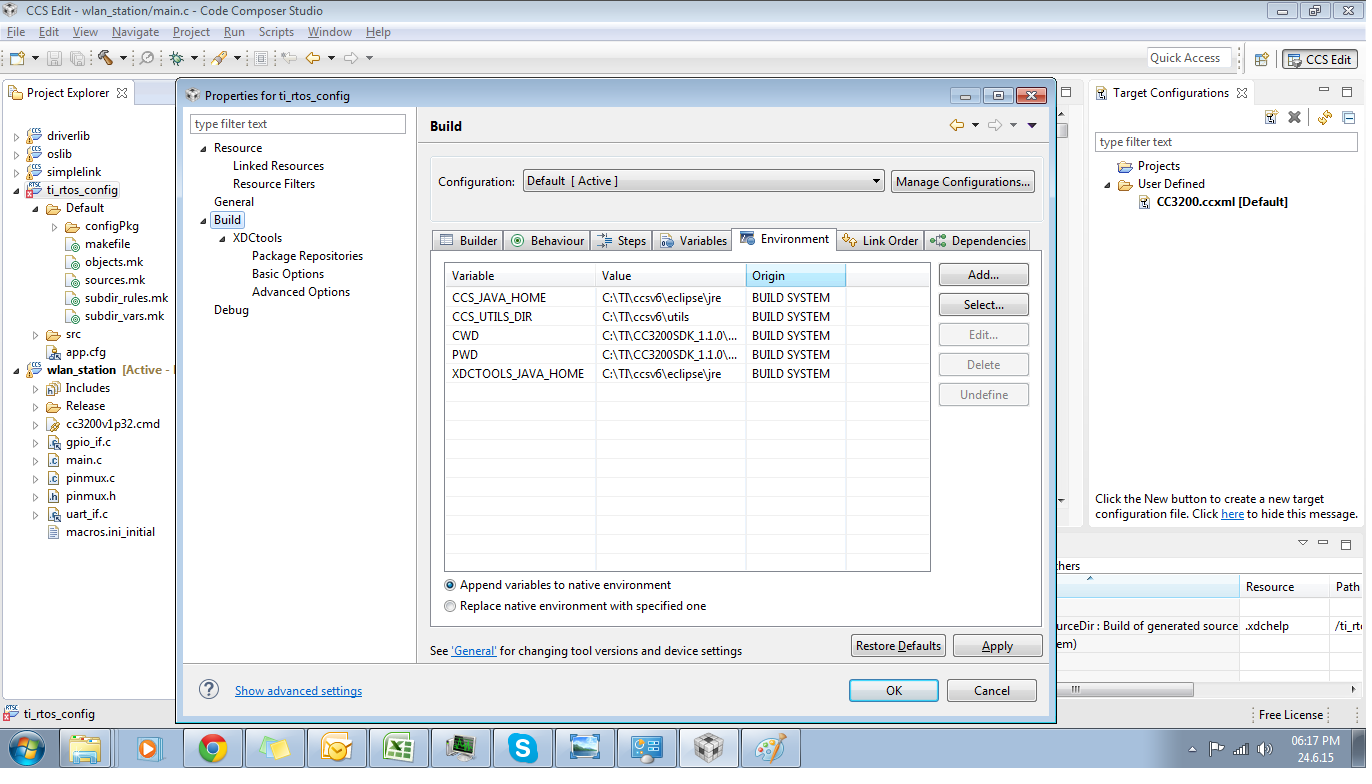The width and height of the screenshot is (1372, 784).
Task: Click the 'General' link at dialog bottom
Action: coord(474,651)
